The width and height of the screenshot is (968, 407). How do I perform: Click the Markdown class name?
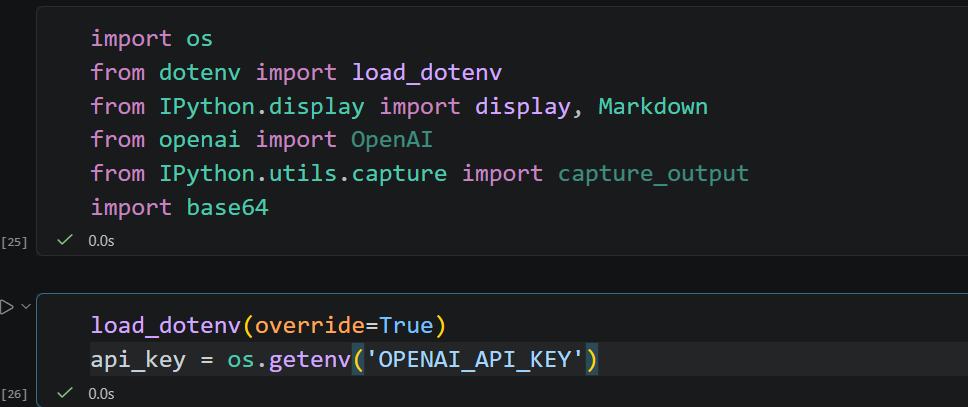(x=653, y=107)
